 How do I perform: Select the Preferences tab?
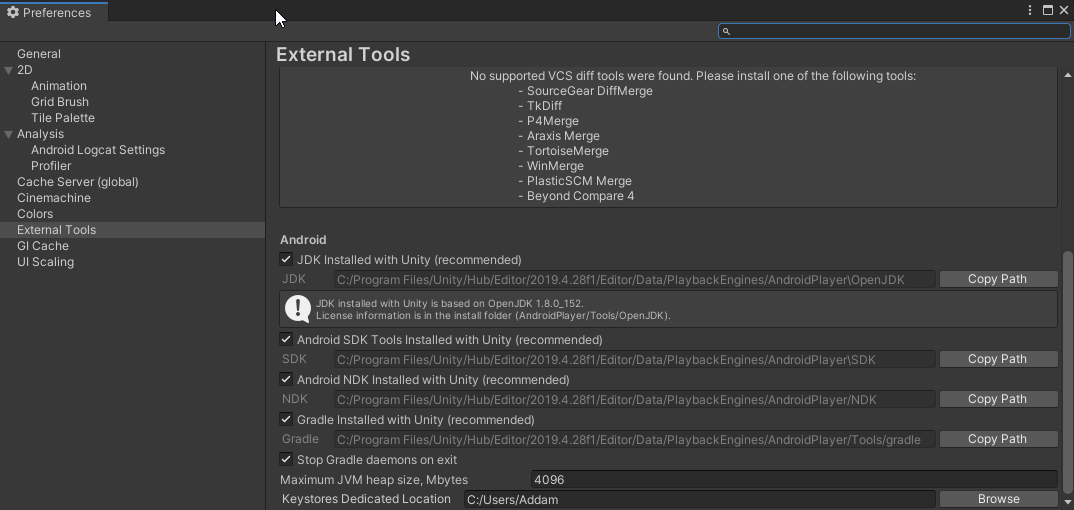click(54, 12)
